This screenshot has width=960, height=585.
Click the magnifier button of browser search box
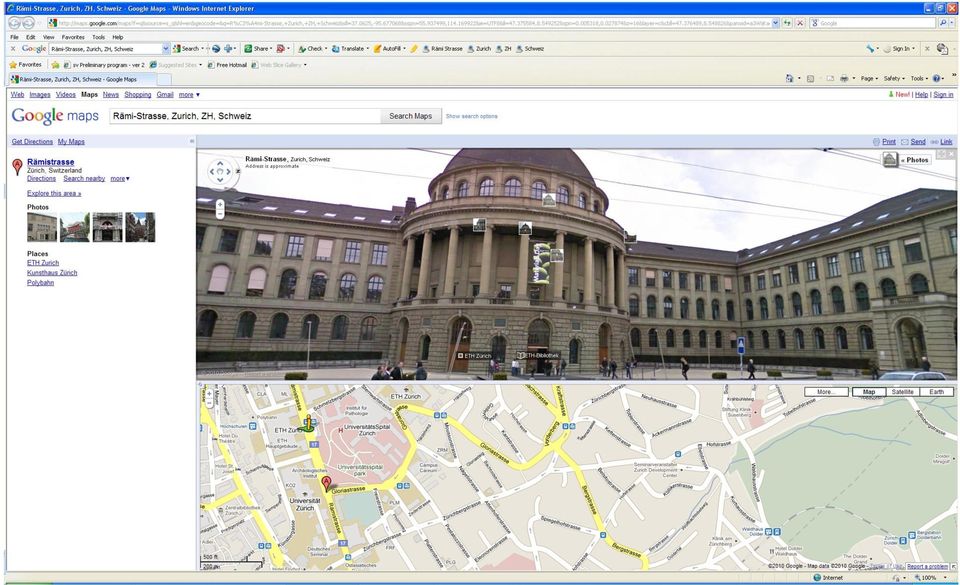coord(943,23)
